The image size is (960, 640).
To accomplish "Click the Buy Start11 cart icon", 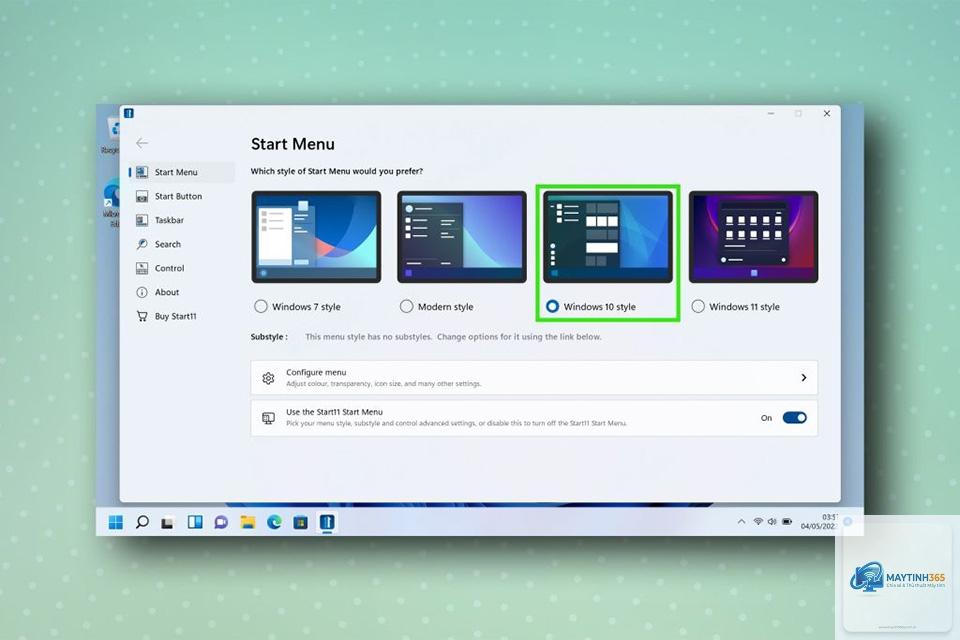I will point(142,316).
